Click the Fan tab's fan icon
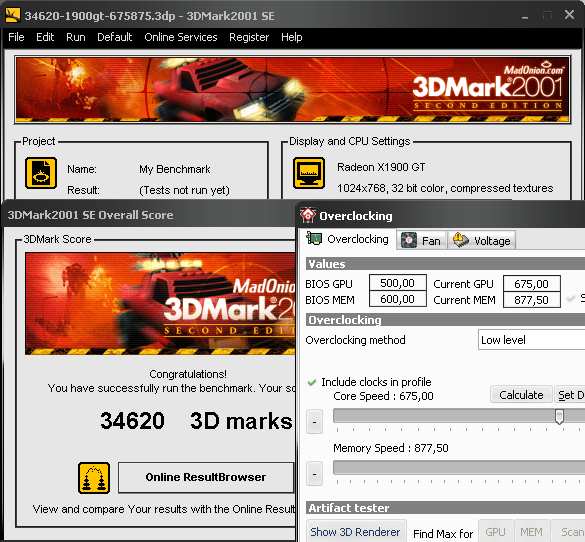This screenshot has width=585, height=542. tap(409, 240)
